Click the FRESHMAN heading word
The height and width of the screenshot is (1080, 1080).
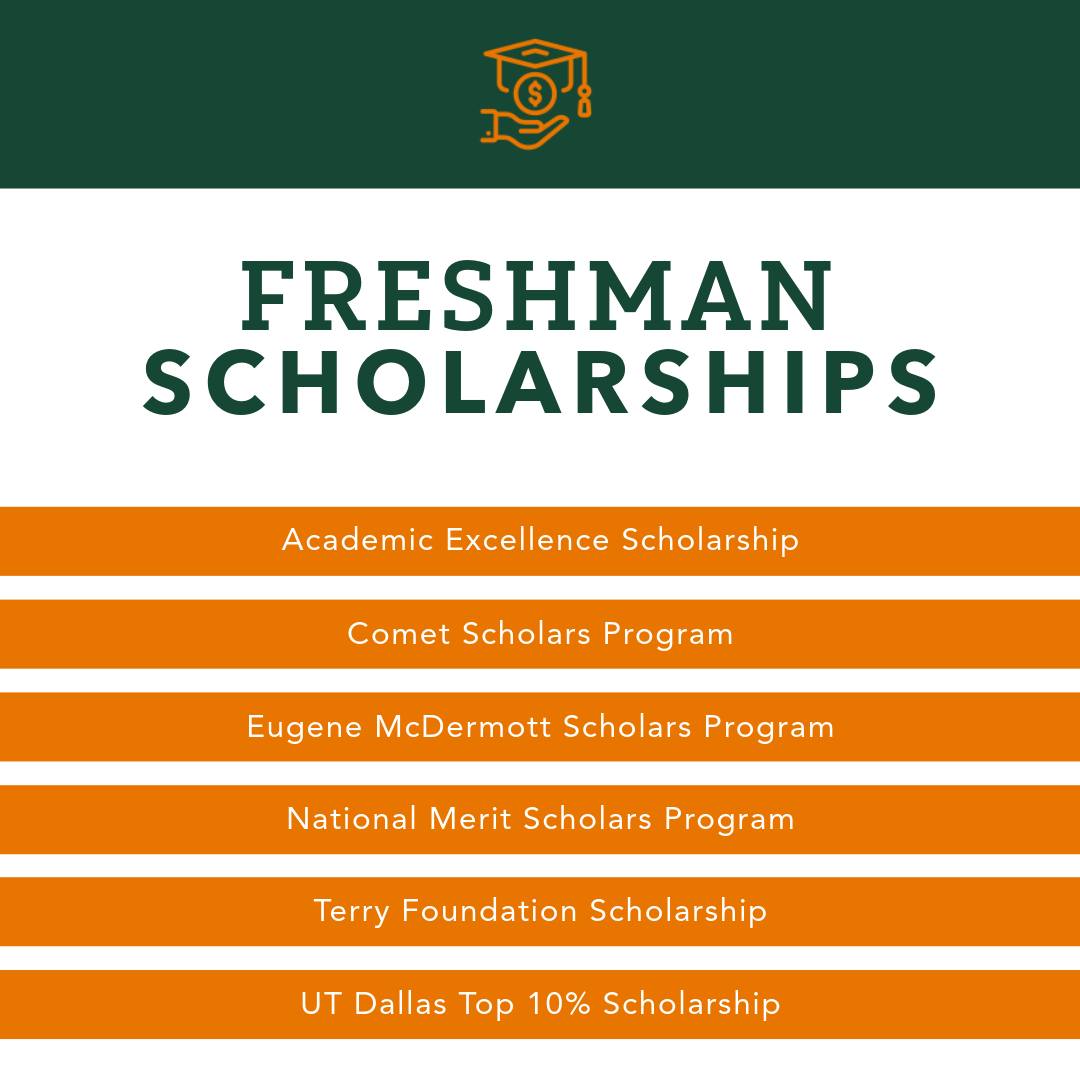tap(537, 295)
